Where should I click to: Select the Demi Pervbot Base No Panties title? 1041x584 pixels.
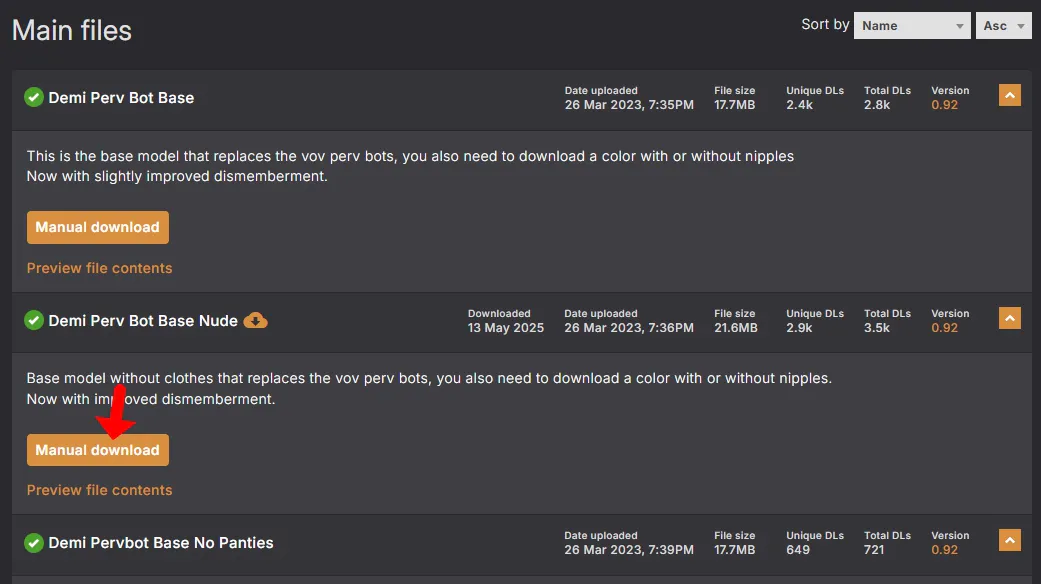point(161,543)
